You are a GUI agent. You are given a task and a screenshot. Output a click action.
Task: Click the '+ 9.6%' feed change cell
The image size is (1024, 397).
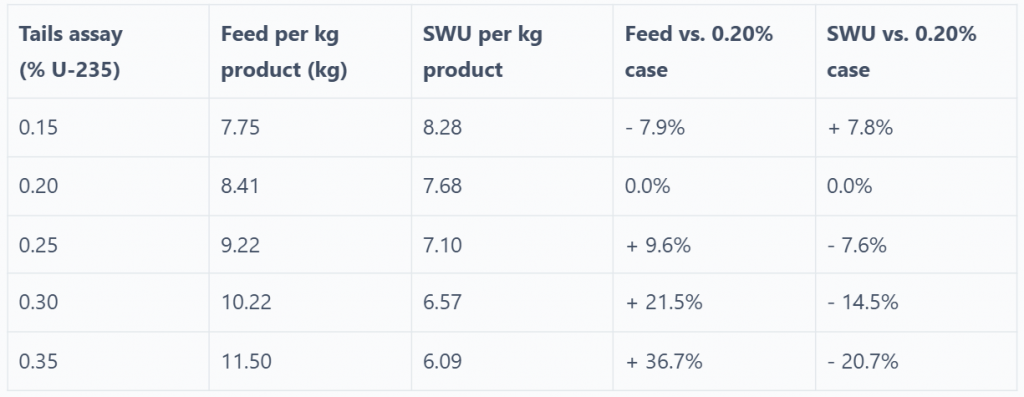pyautogui.click(x=714, y=244)
